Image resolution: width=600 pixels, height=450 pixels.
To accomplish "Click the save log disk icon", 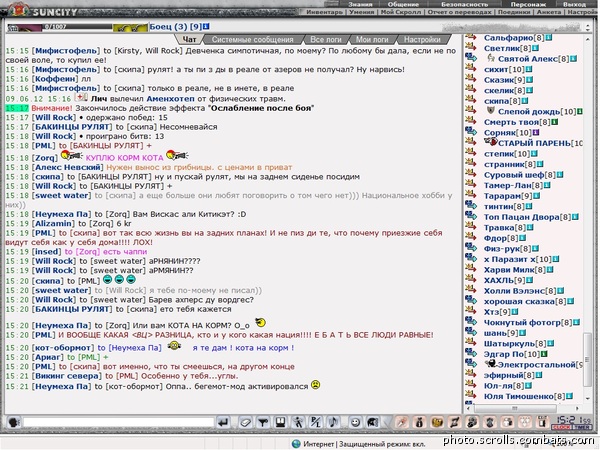I will click(x=280, y=422).
